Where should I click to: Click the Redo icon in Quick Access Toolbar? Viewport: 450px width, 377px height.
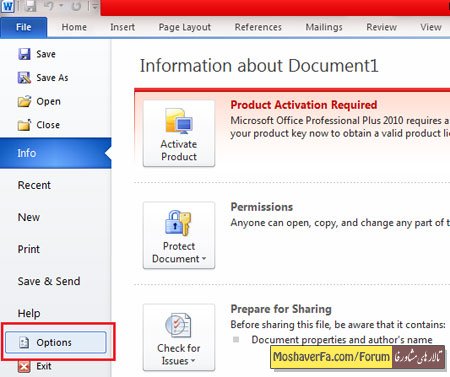point(76,6)
